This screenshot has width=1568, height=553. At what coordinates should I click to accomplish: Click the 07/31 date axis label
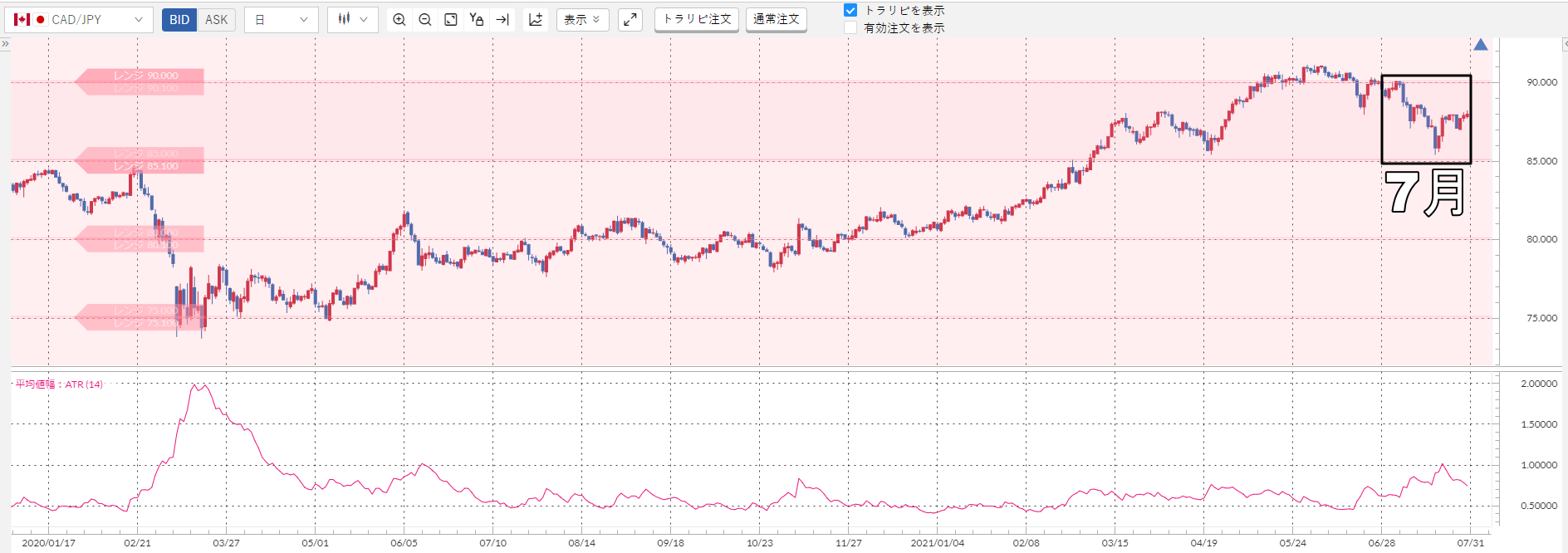1470,543
